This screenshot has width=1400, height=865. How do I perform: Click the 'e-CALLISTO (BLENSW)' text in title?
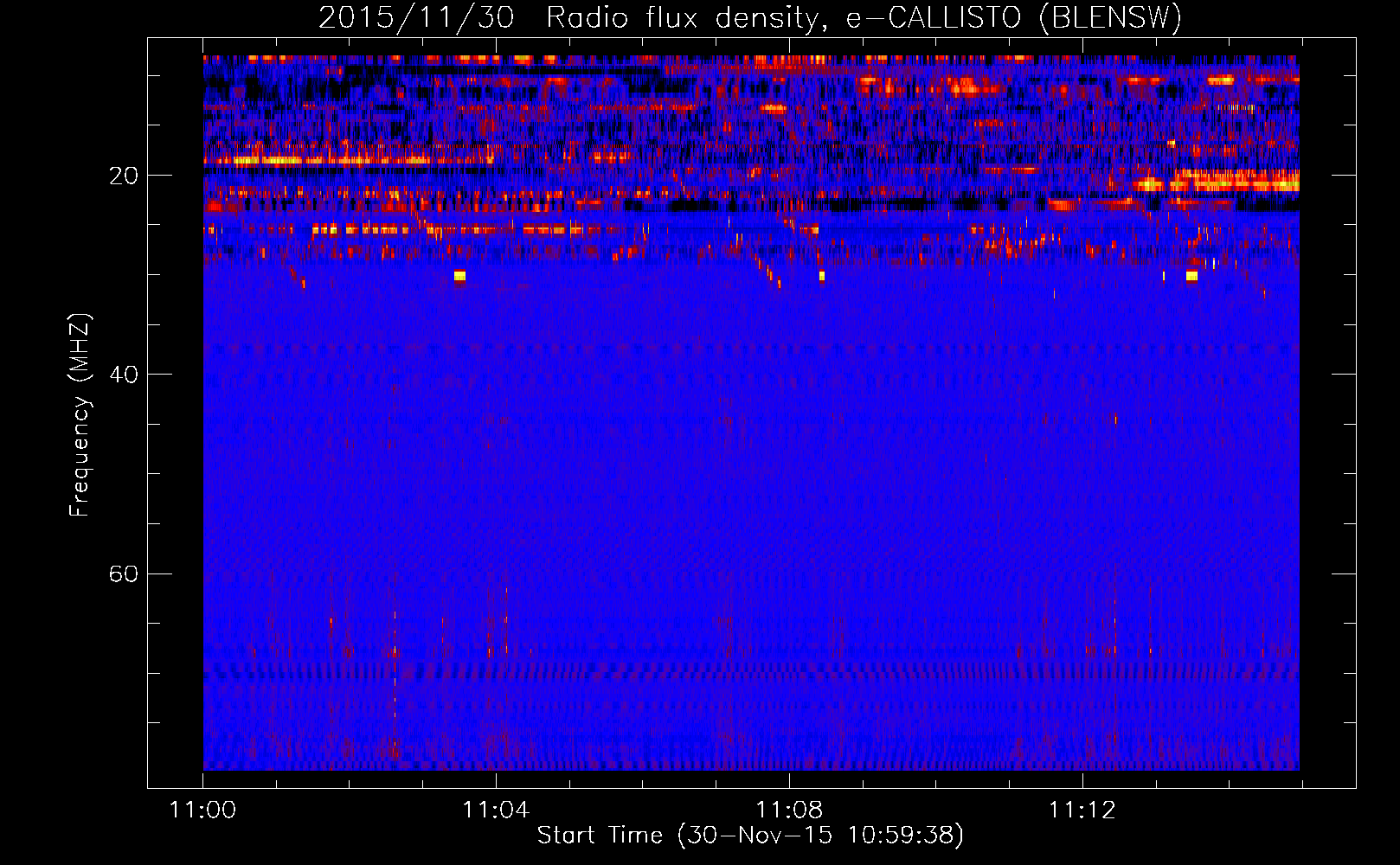pyautogui.click(x=1014, y=18)
